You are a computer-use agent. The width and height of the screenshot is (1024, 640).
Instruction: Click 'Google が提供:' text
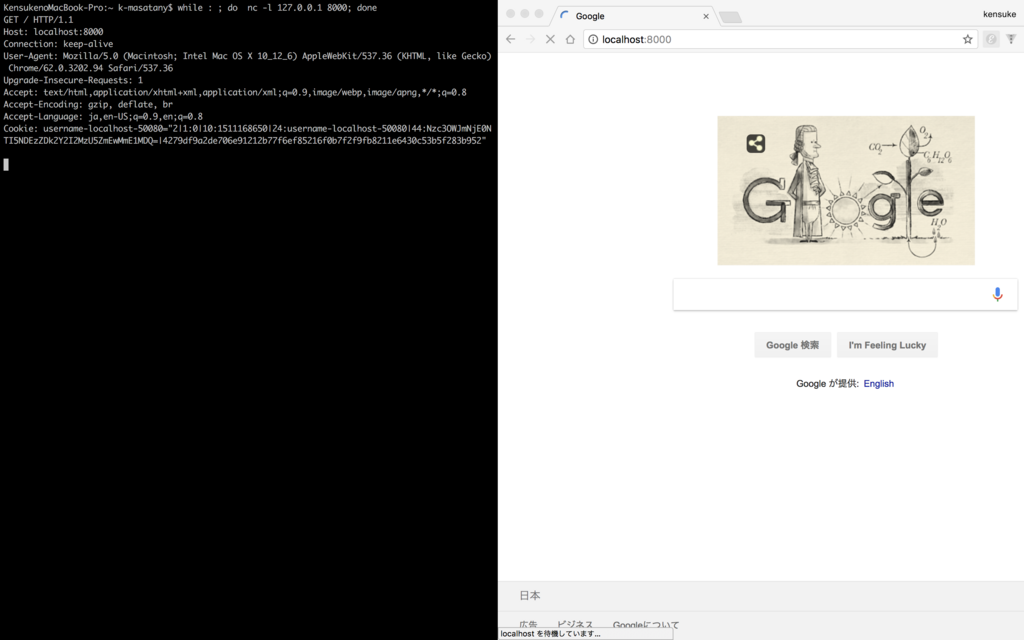coord(827,383)
